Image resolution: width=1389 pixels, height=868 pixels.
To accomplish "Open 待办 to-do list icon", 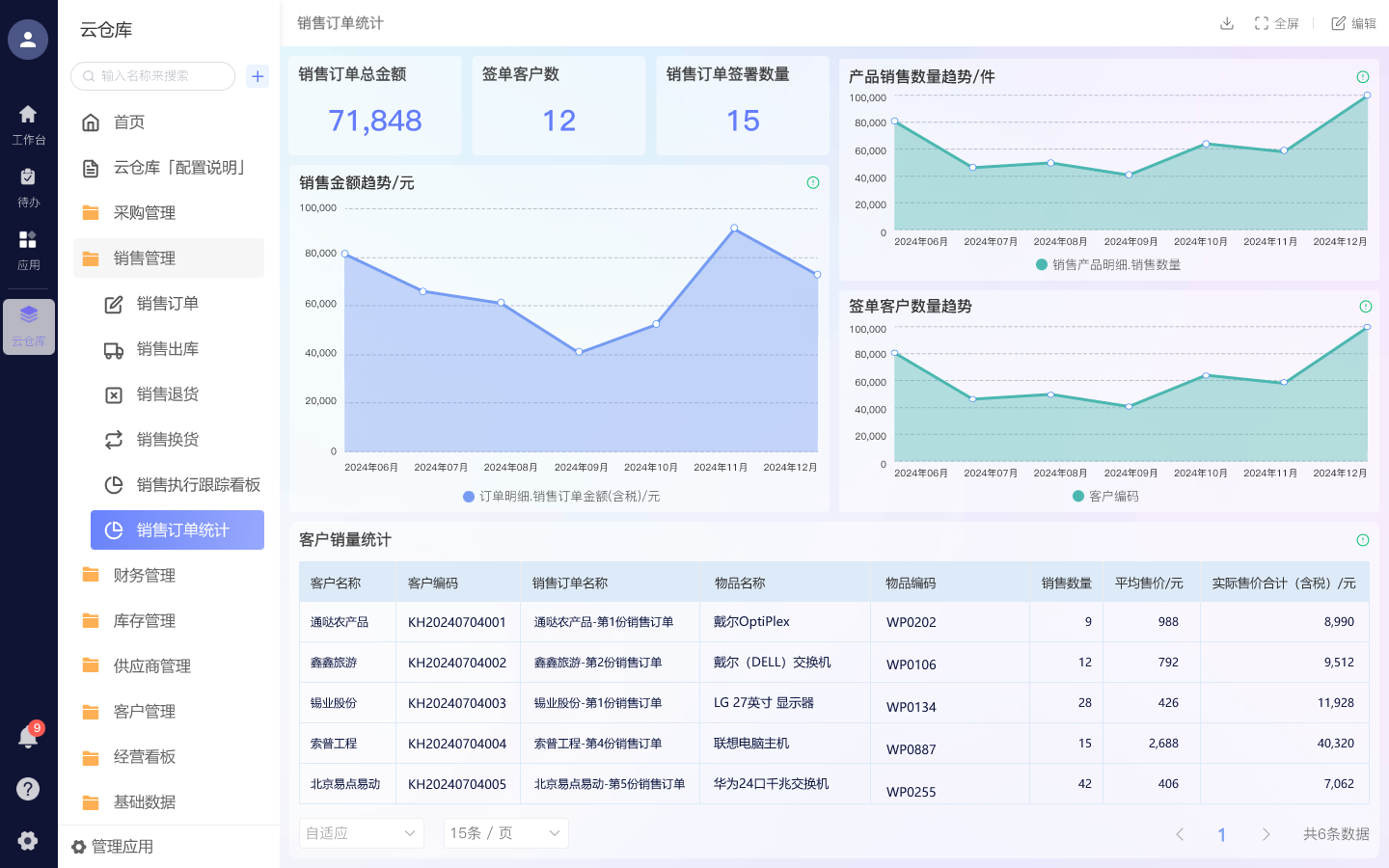I will 28,187.
